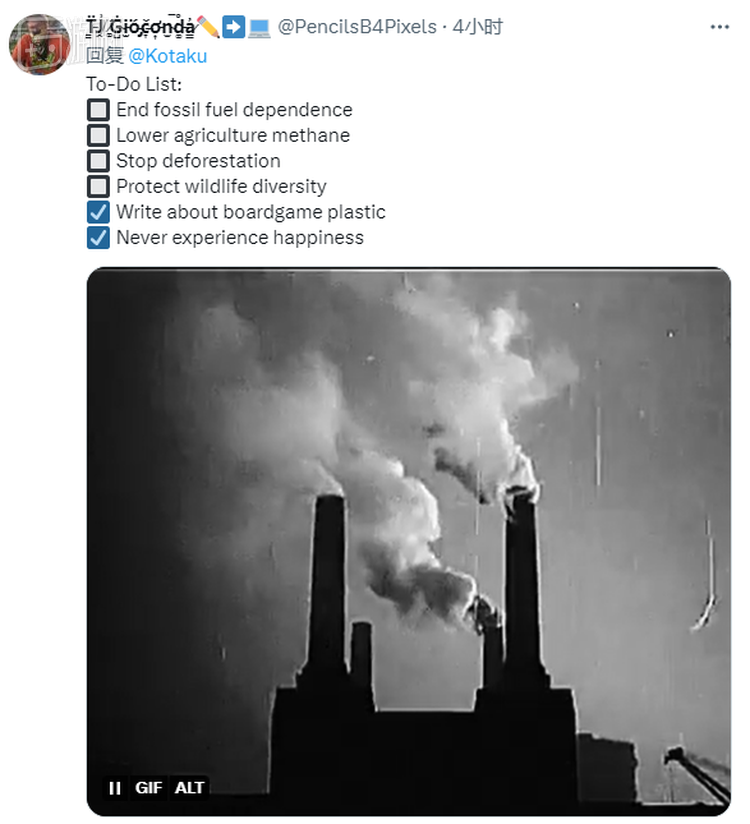
Task: Open the @Kotaku mention link
Action: (x=168, y=56)
